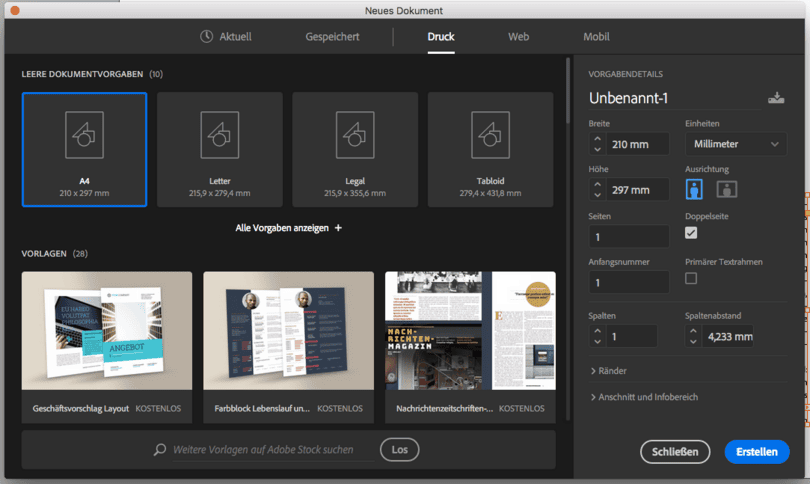
Task: Open the Geschäftsvorschlag Layout template
Action: pyautogui.click(x=107, y=347)
